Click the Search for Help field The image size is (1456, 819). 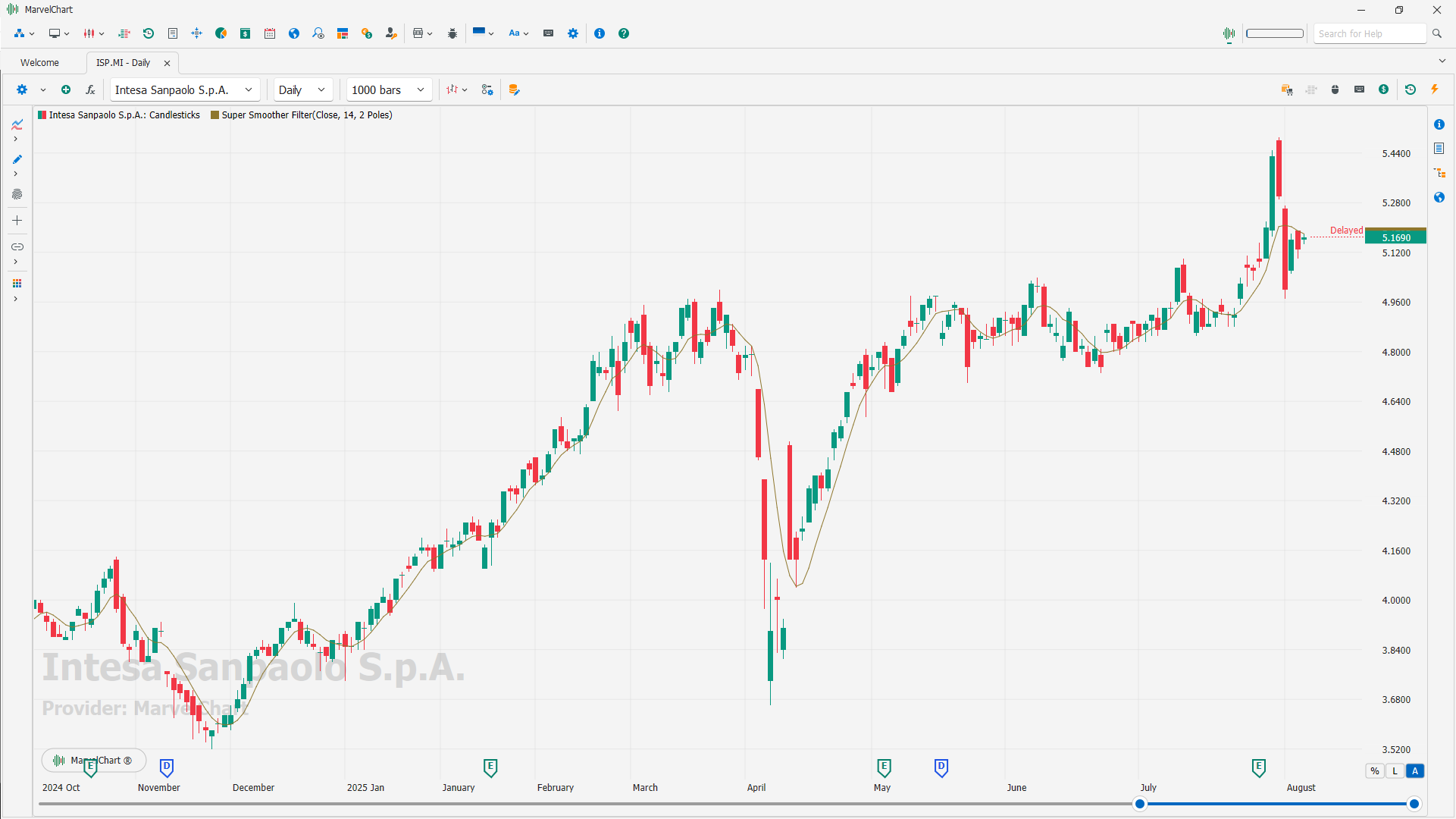[1370, 33]
